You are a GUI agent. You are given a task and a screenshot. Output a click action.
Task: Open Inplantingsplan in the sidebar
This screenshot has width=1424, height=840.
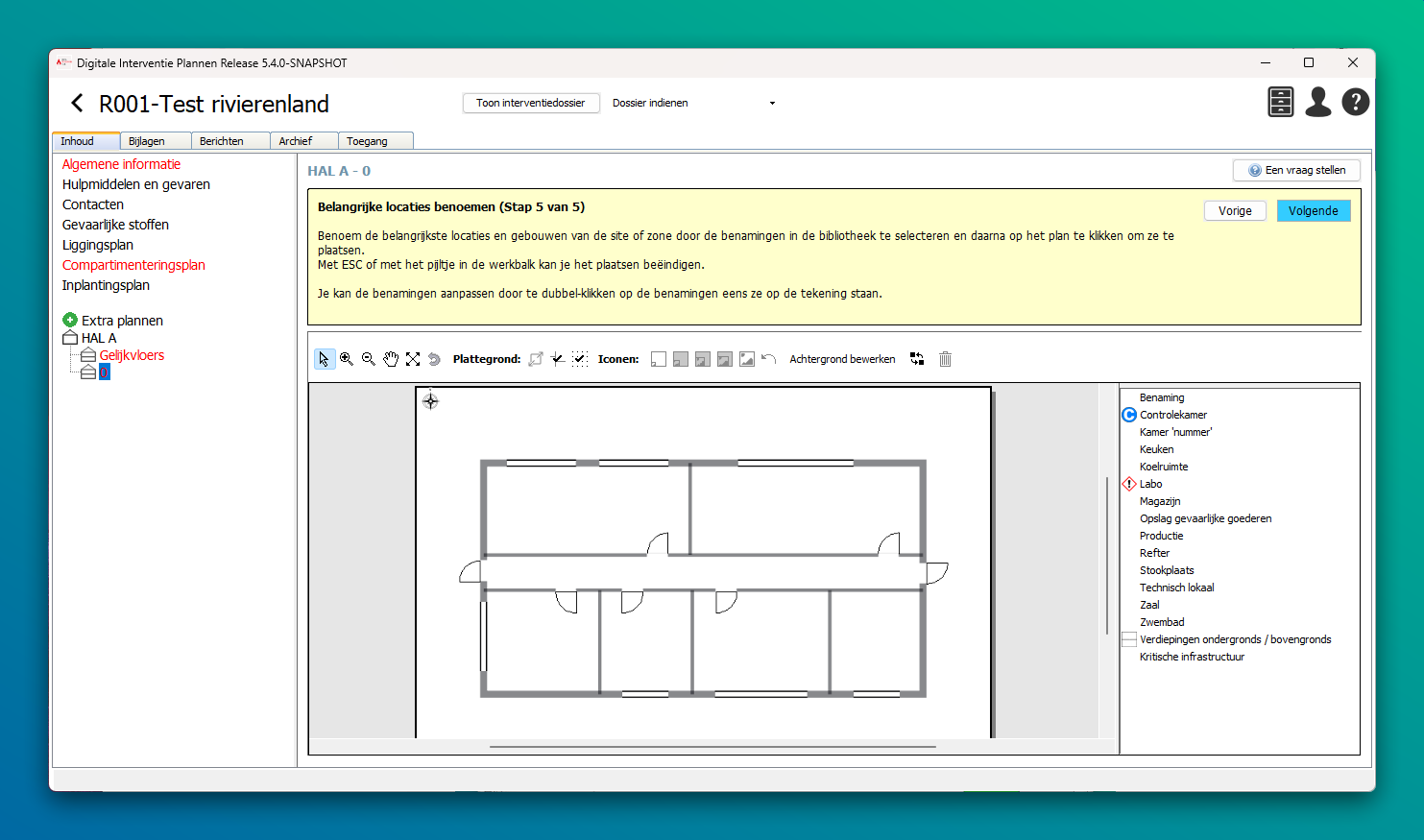106,285
